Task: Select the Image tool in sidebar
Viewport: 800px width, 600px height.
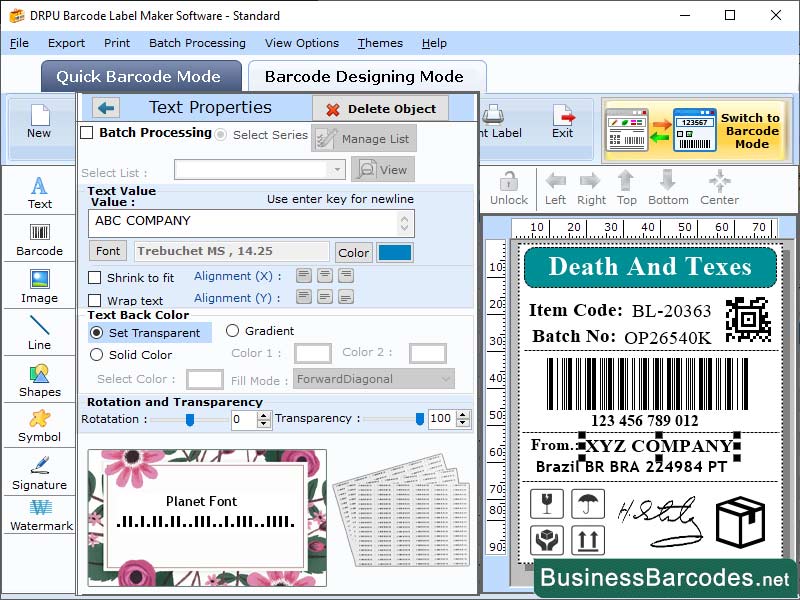Action: coord(39,286)
